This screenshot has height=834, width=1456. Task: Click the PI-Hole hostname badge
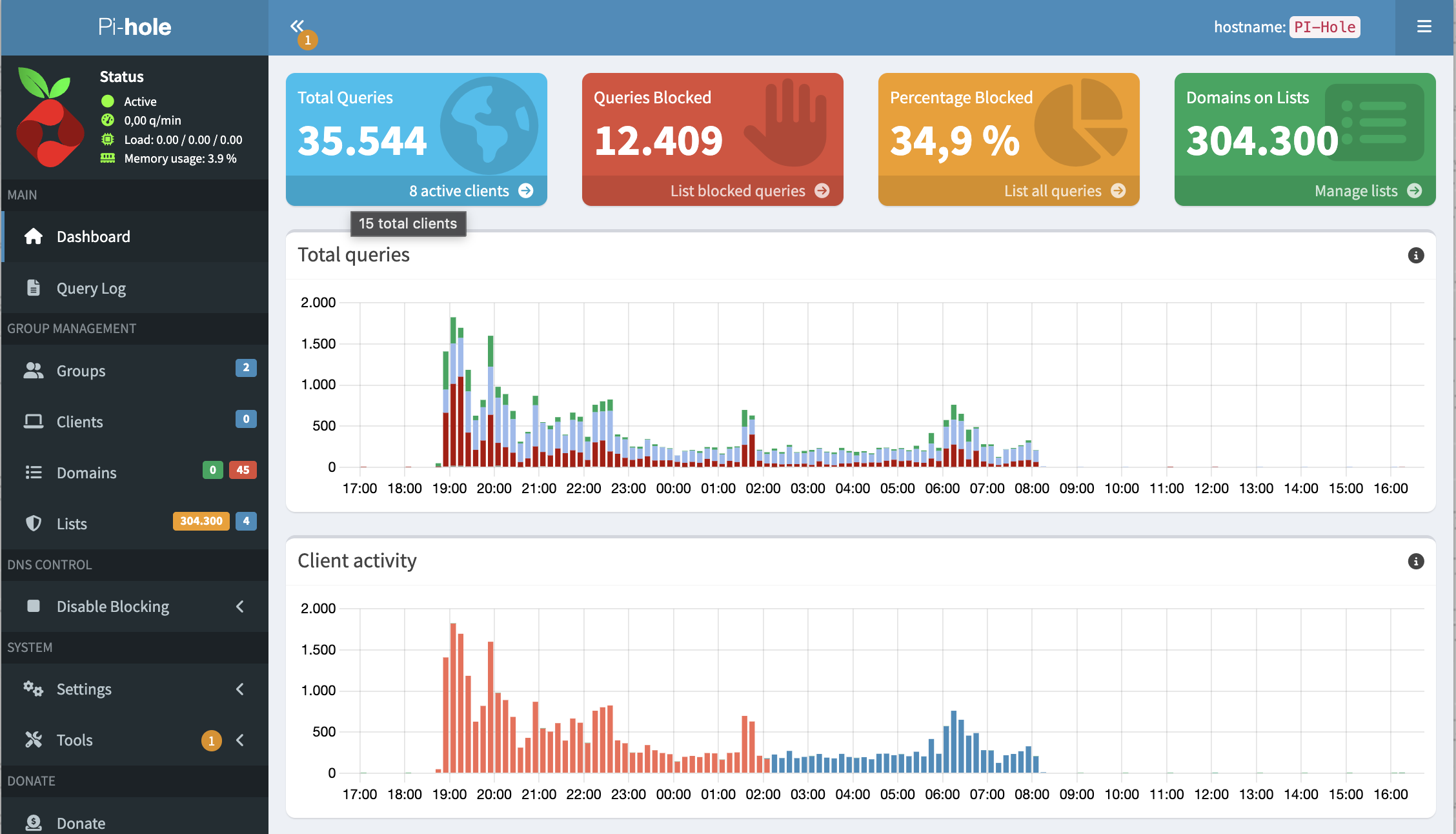click(x=1324, y=27)
